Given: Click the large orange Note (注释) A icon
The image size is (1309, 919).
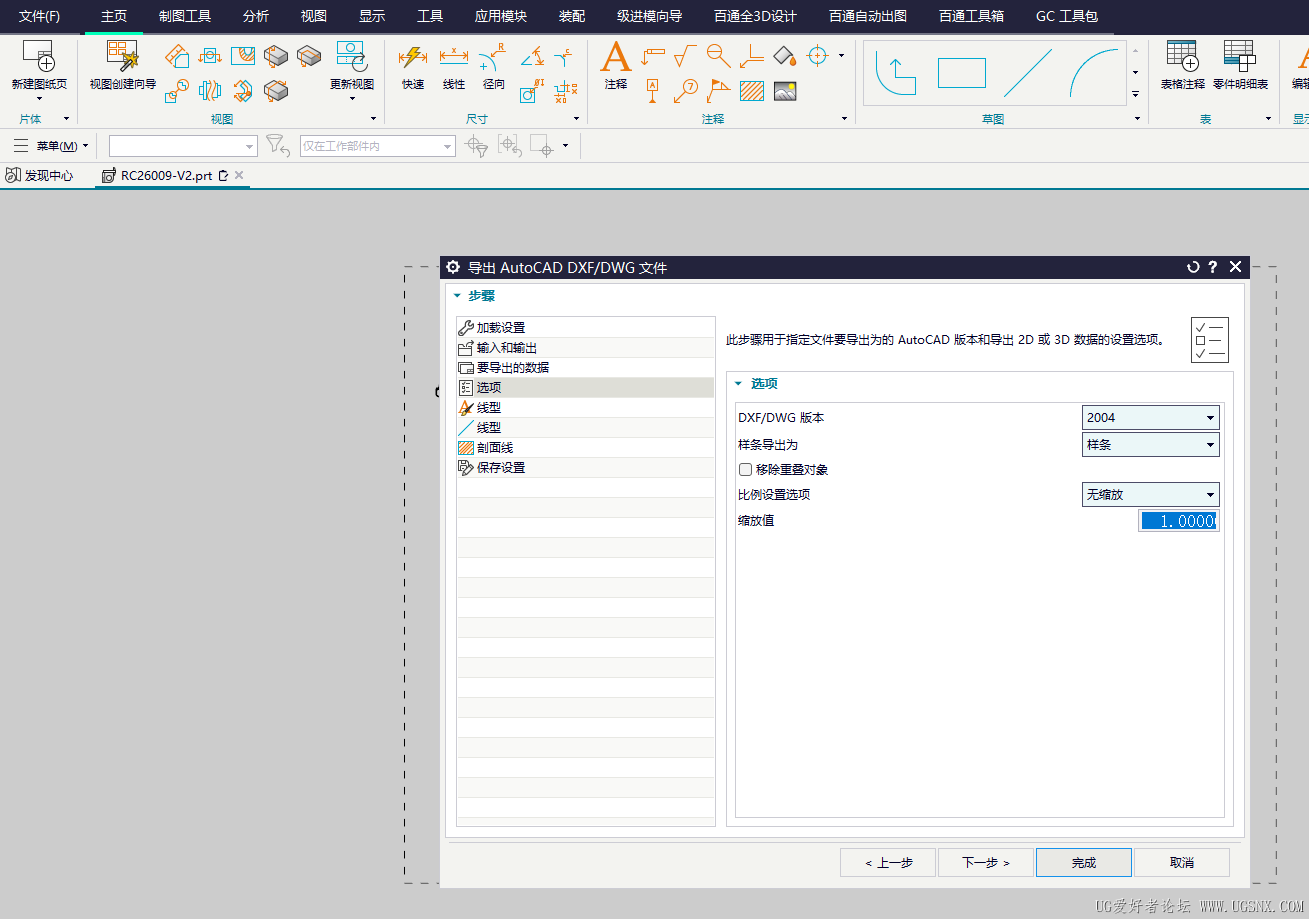Looking at the screenshot, I should coord(616,57).
